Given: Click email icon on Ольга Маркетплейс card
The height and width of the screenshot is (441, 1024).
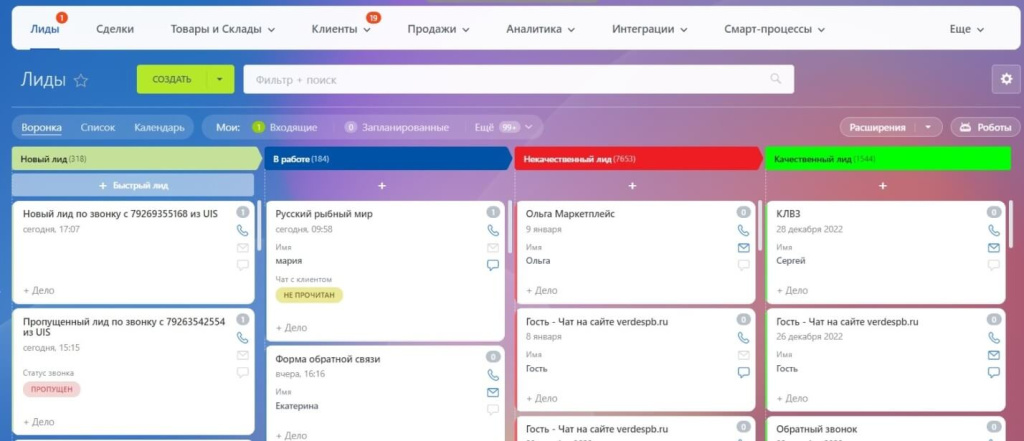Looking at the screenshot, I should (x=743, y=248).
